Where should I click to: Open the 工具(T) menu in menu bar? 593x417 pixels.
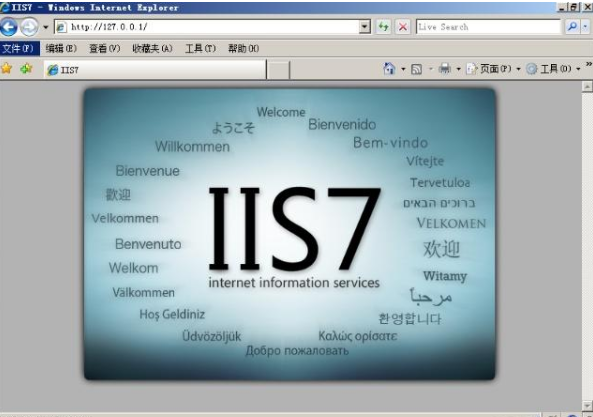[200, 48]
